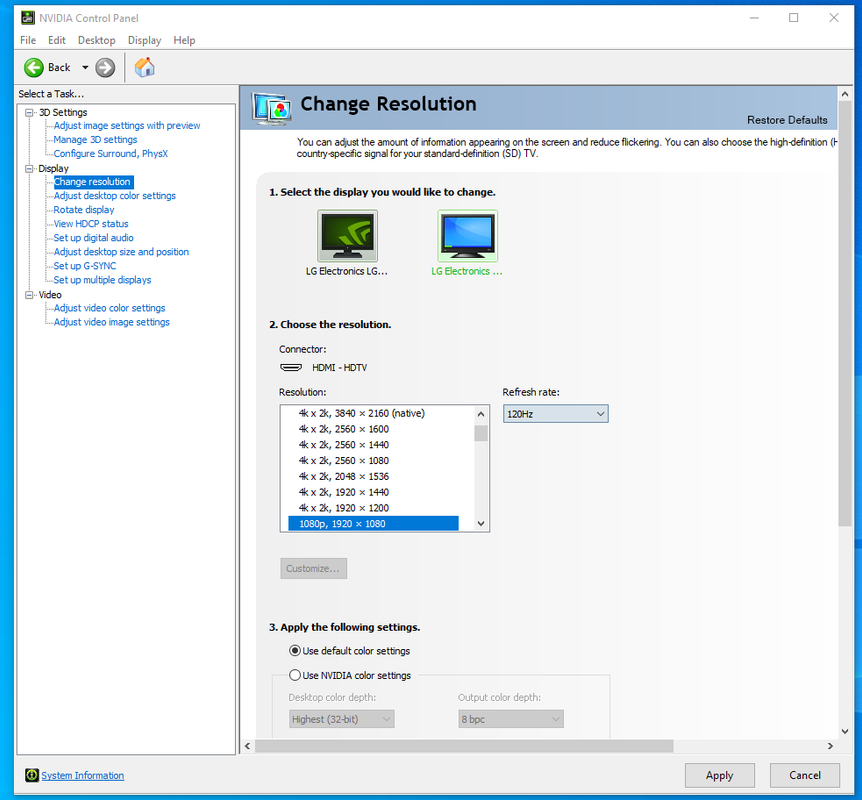
Task: Open Rotate display task
Action: coord(84,209)
